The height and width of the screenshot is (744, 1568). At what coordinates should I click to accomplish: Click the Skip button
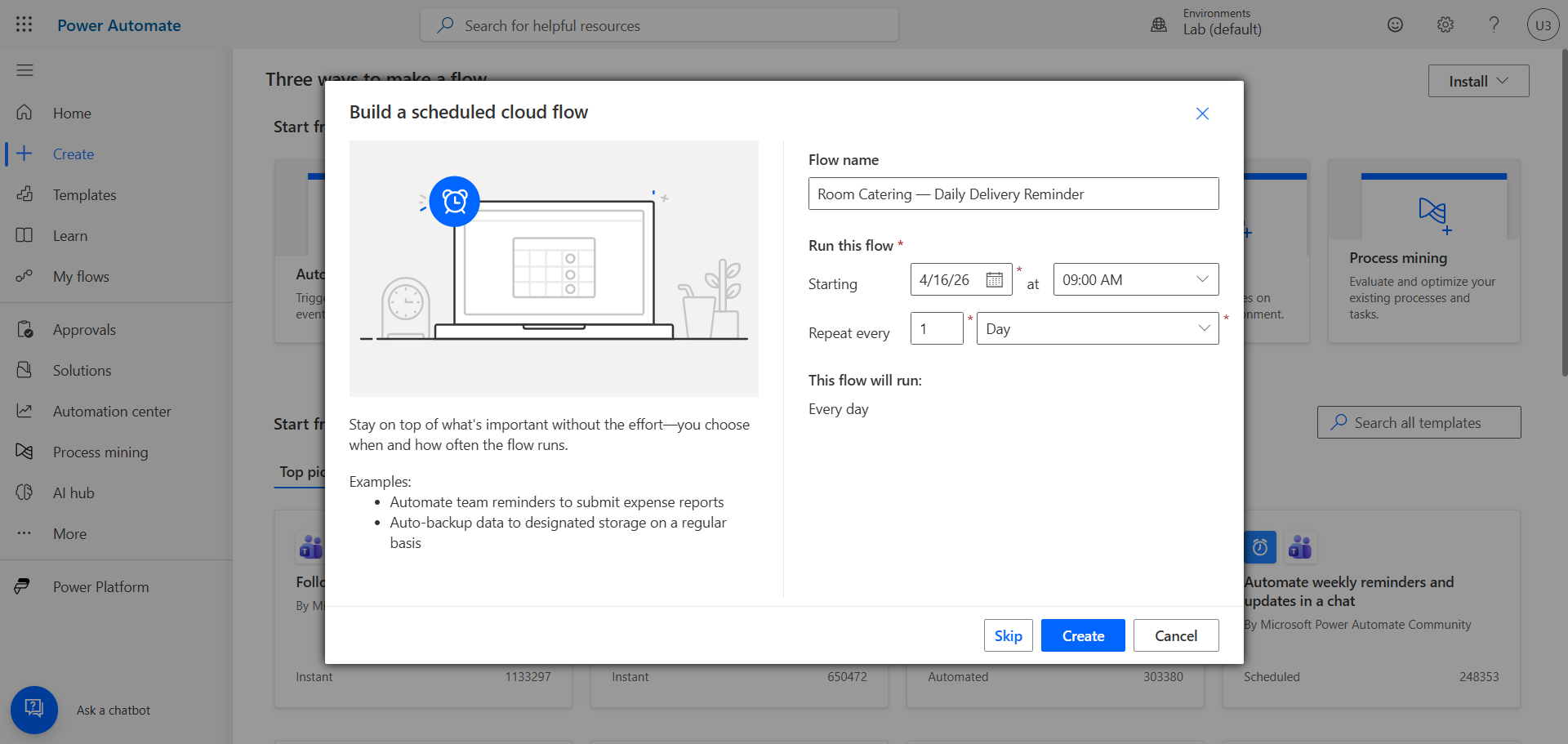(x=1009, y=635)
